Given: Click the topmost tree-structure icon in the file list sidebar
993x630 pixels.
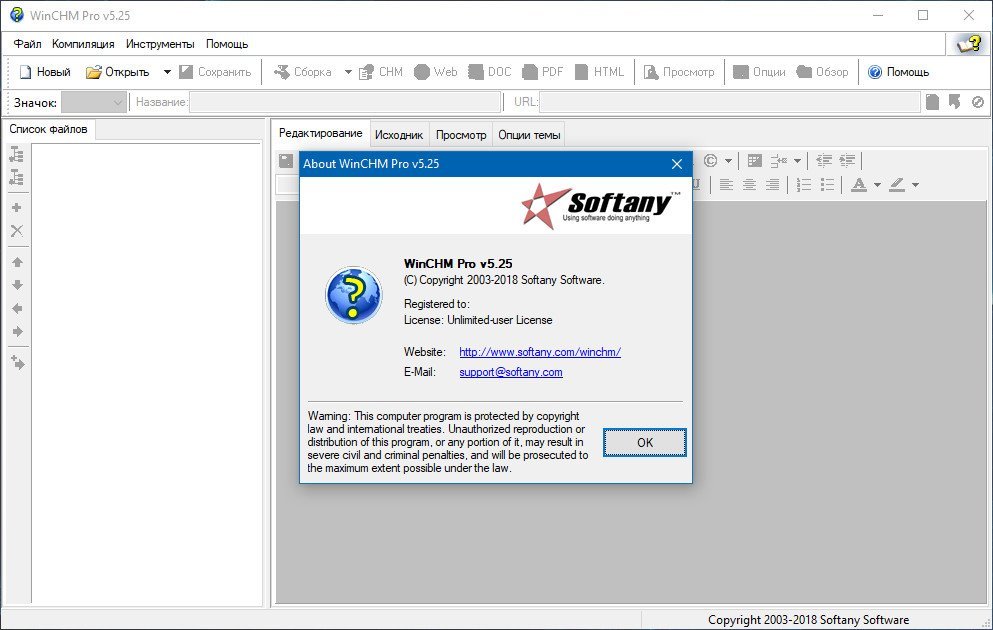Looking at the screenshot, I should [17, 154].
